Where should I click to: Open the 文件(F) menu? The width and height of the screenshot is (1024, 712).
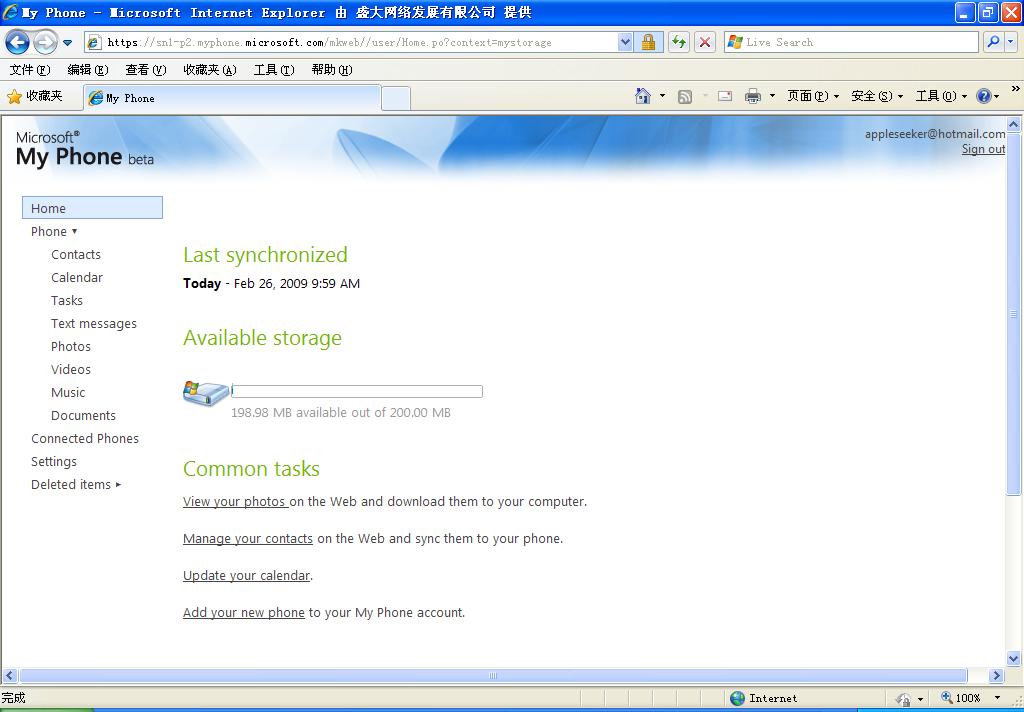coord(29,70)
